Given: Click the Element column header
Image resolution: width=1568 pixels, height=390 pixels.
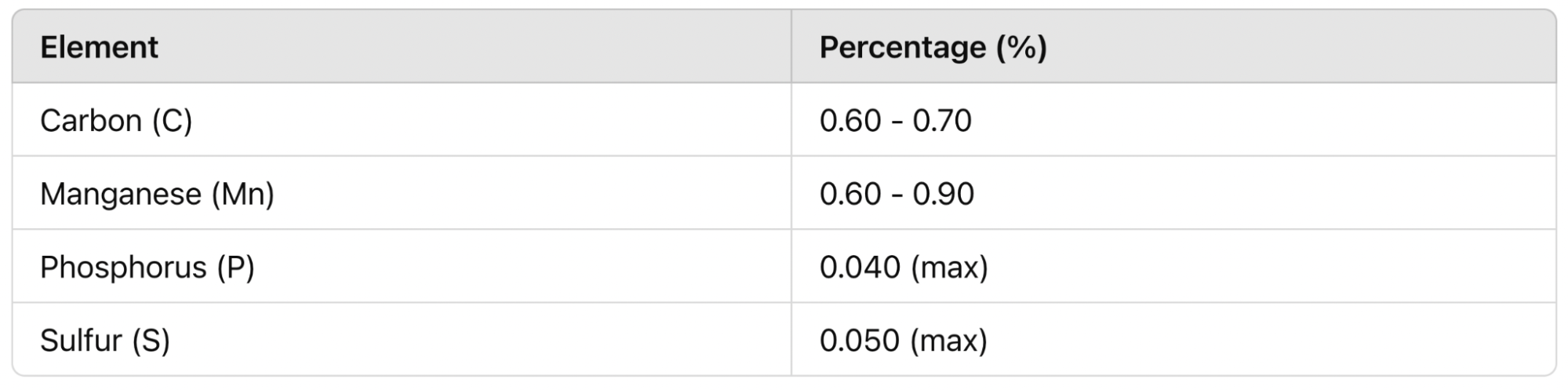Looking at the screenshot, I should pyautogui.click(x=402, y=47).
